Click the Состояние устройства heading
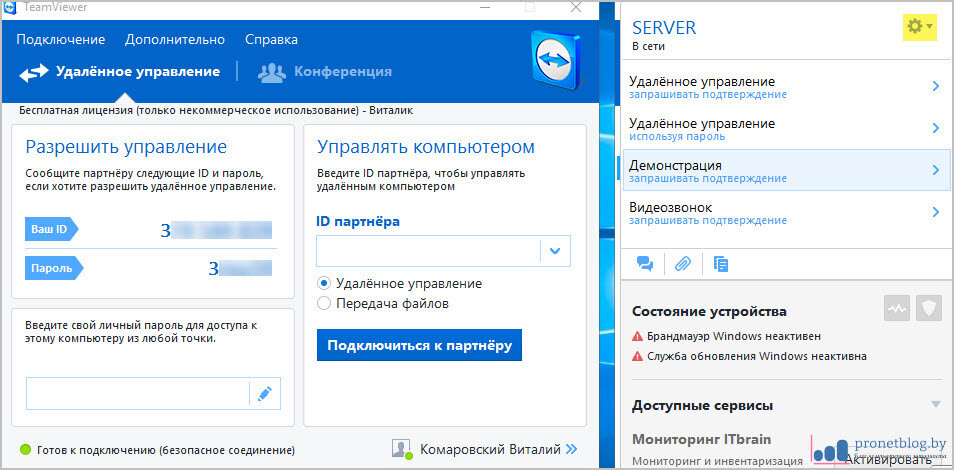 click(x=709, y=312)
